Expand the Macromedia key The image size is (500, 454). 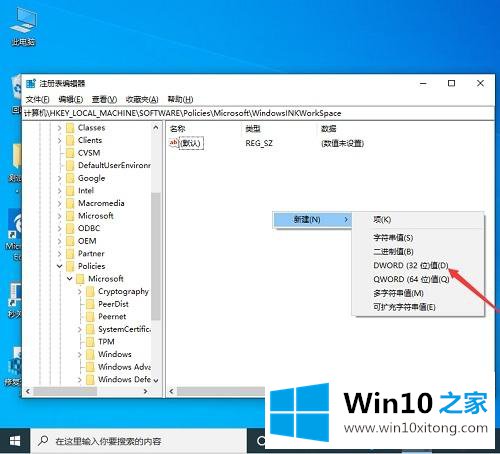tap(59, 204)
